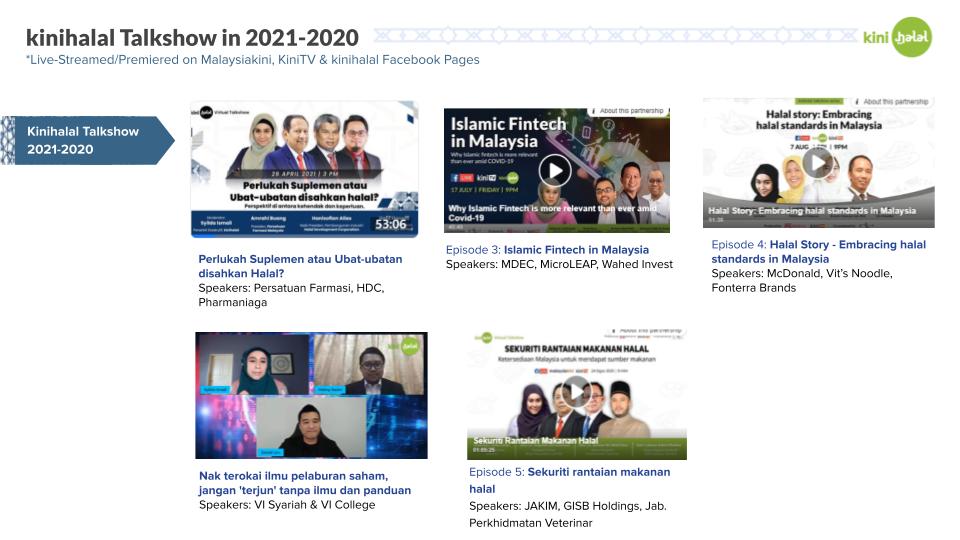
Task: Open the three-person video call thumbnail
Action: (x=311, y=396)
